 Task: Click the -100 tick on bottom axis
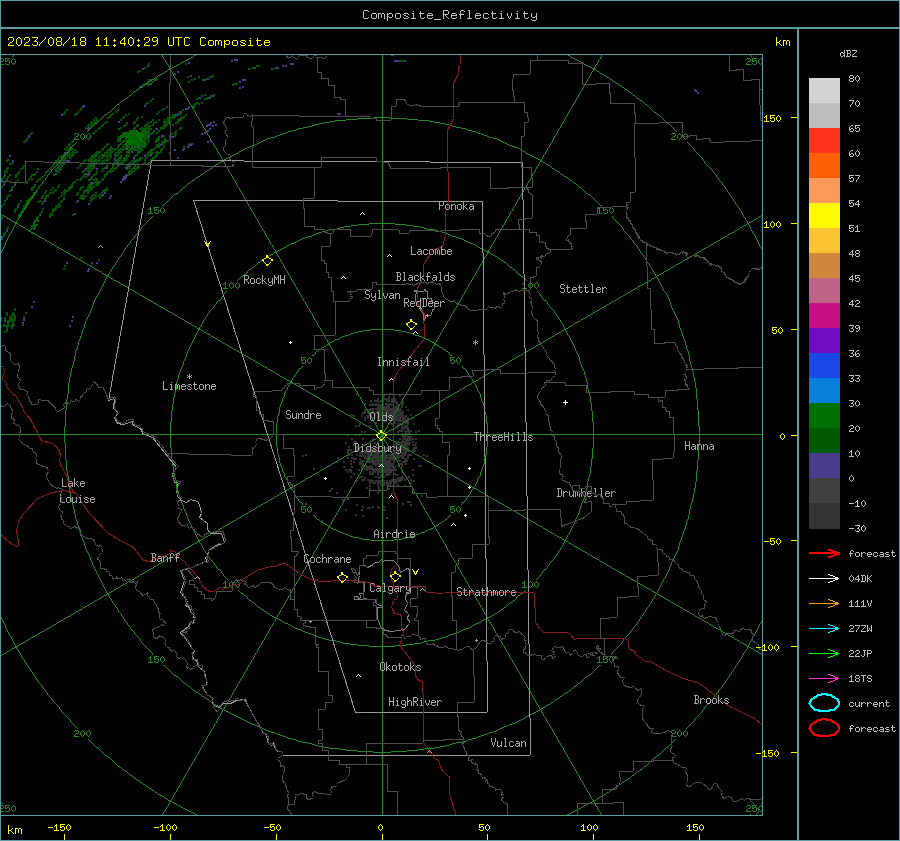click(x=165, y=827)
